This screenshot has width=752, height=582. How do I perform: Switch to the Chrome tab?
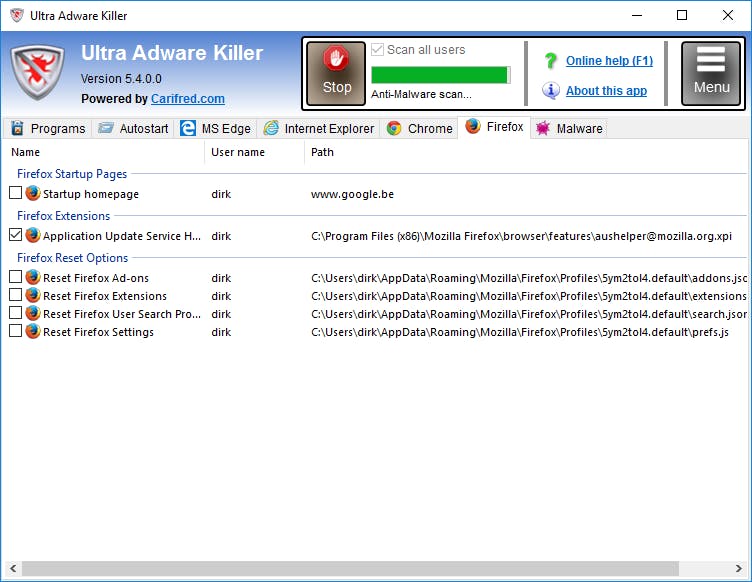[x=420, y=128]
